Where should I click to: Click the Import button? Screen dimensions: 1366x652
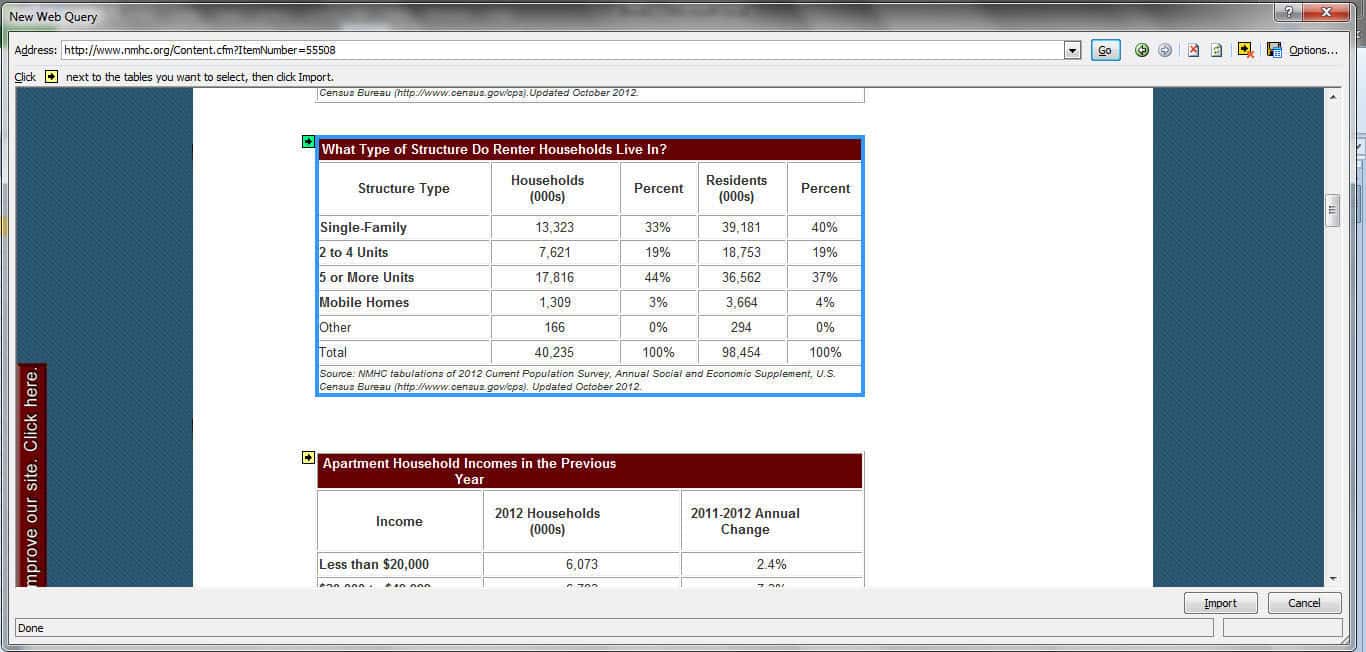[x=1220, y=603]
